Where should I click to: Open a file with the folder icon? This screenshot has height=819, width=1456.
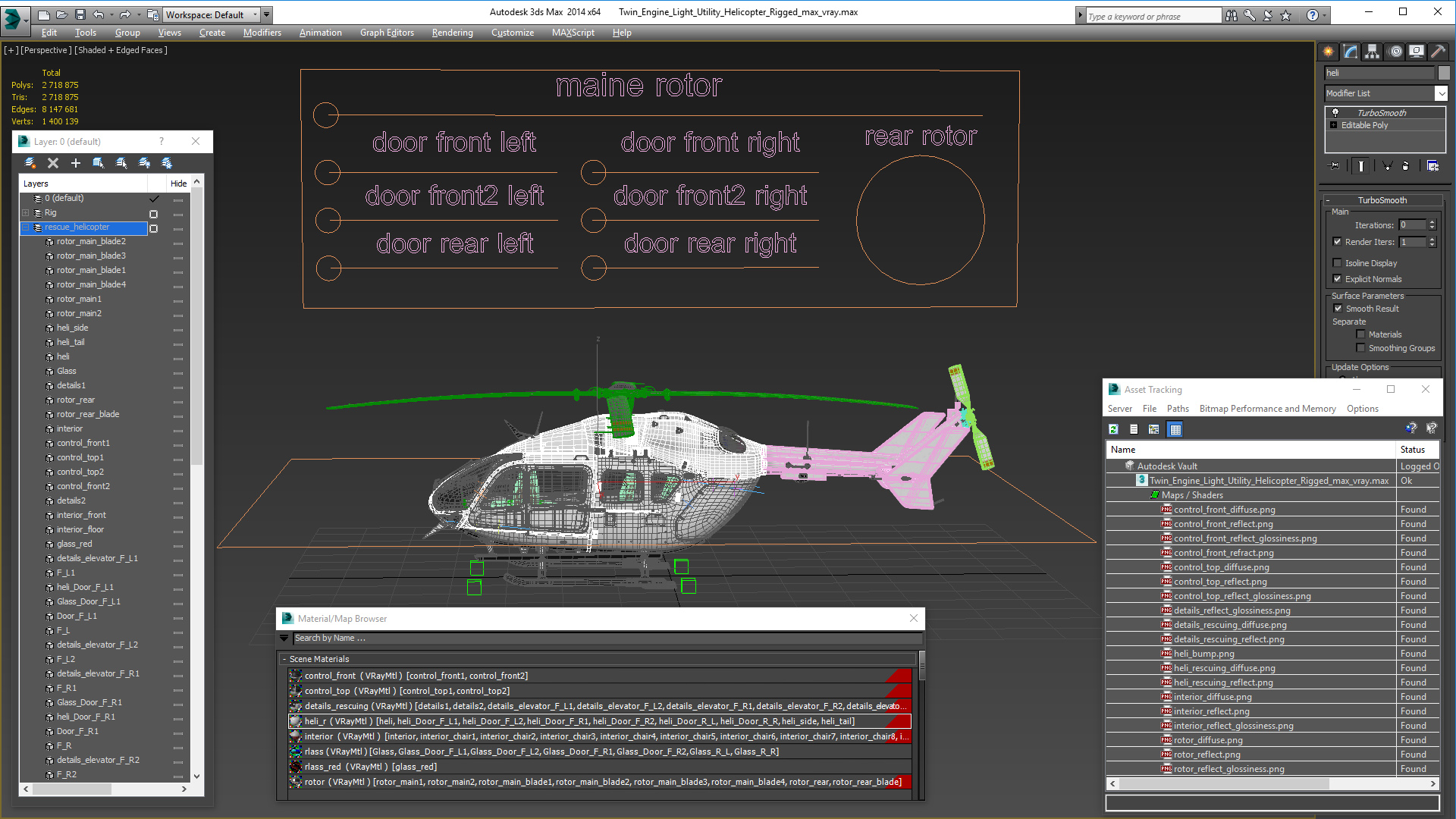(62, 14)
